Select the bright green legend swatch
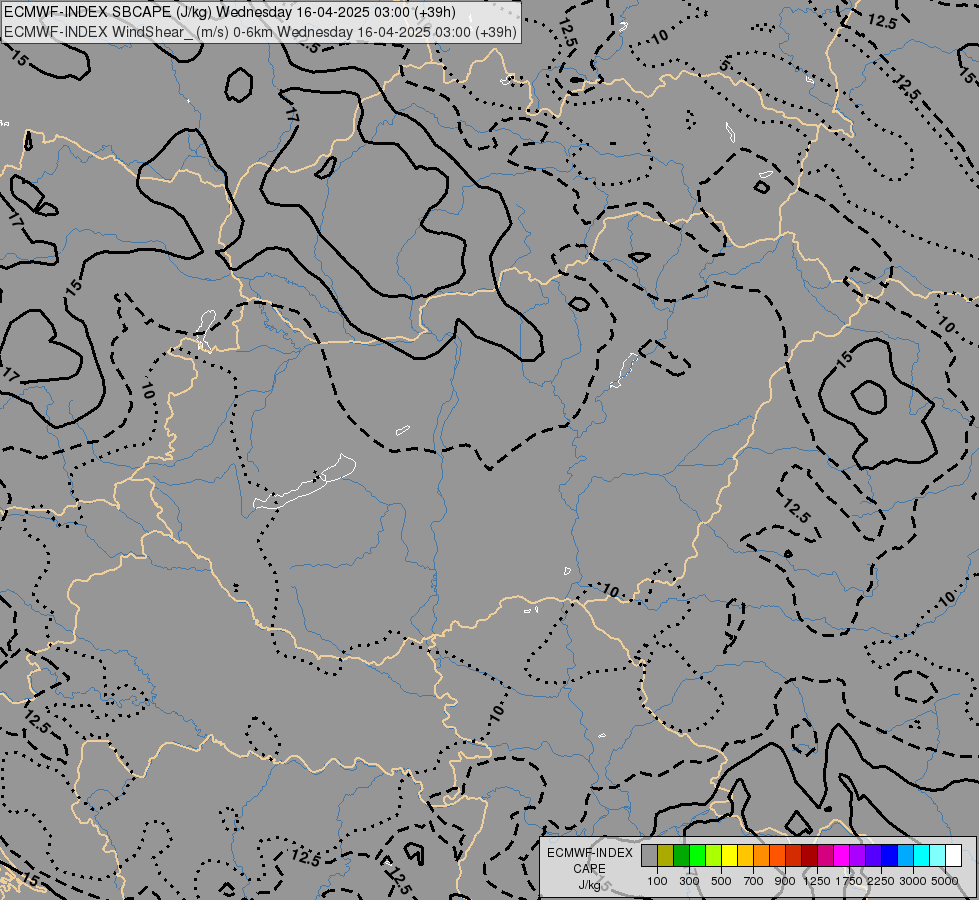The width and height of the screenshot is (979, 900). [697, 856]
